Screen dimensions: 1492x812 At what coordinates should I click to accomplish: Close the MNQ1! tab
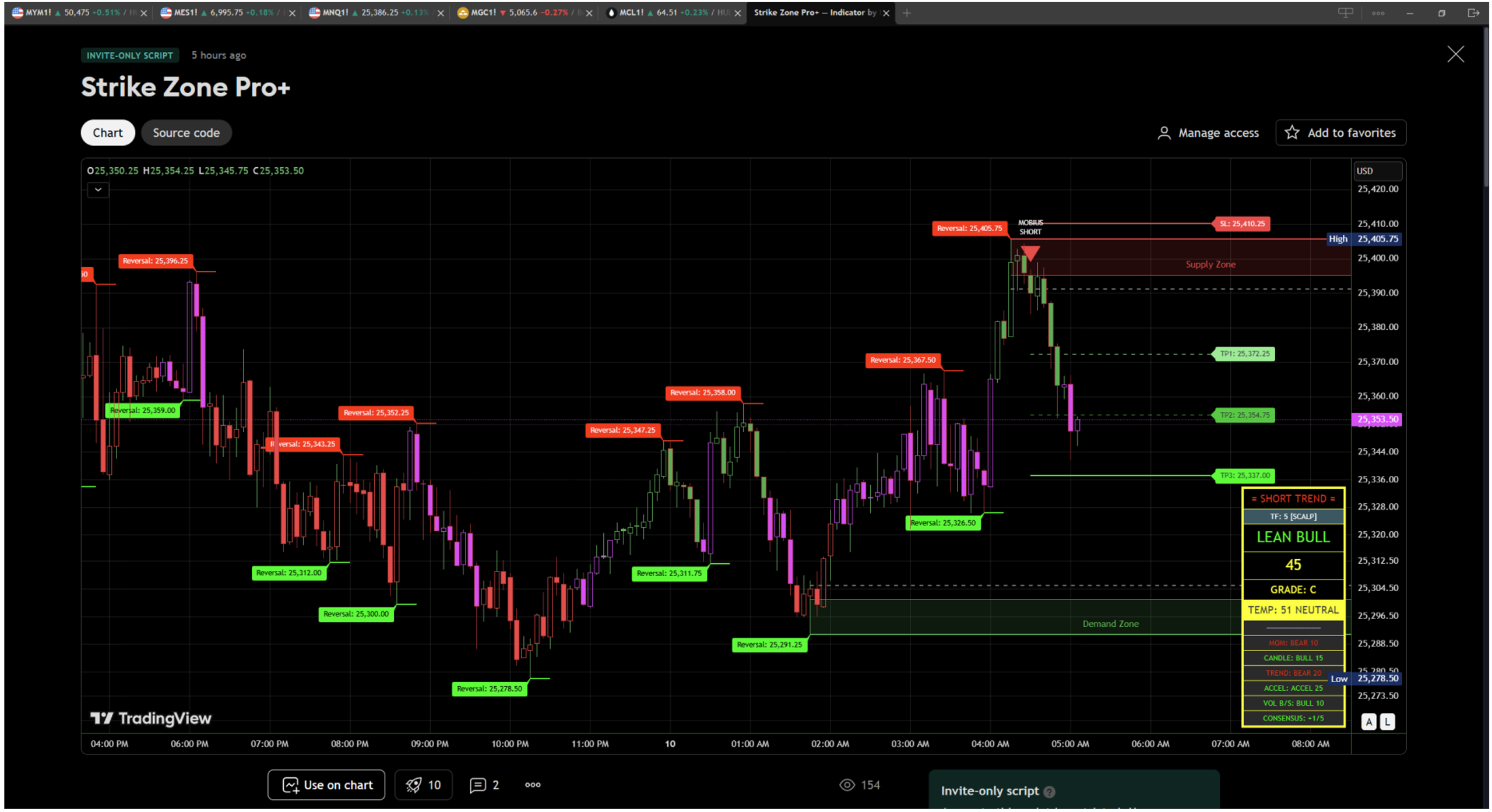click(x=441, y=13)
